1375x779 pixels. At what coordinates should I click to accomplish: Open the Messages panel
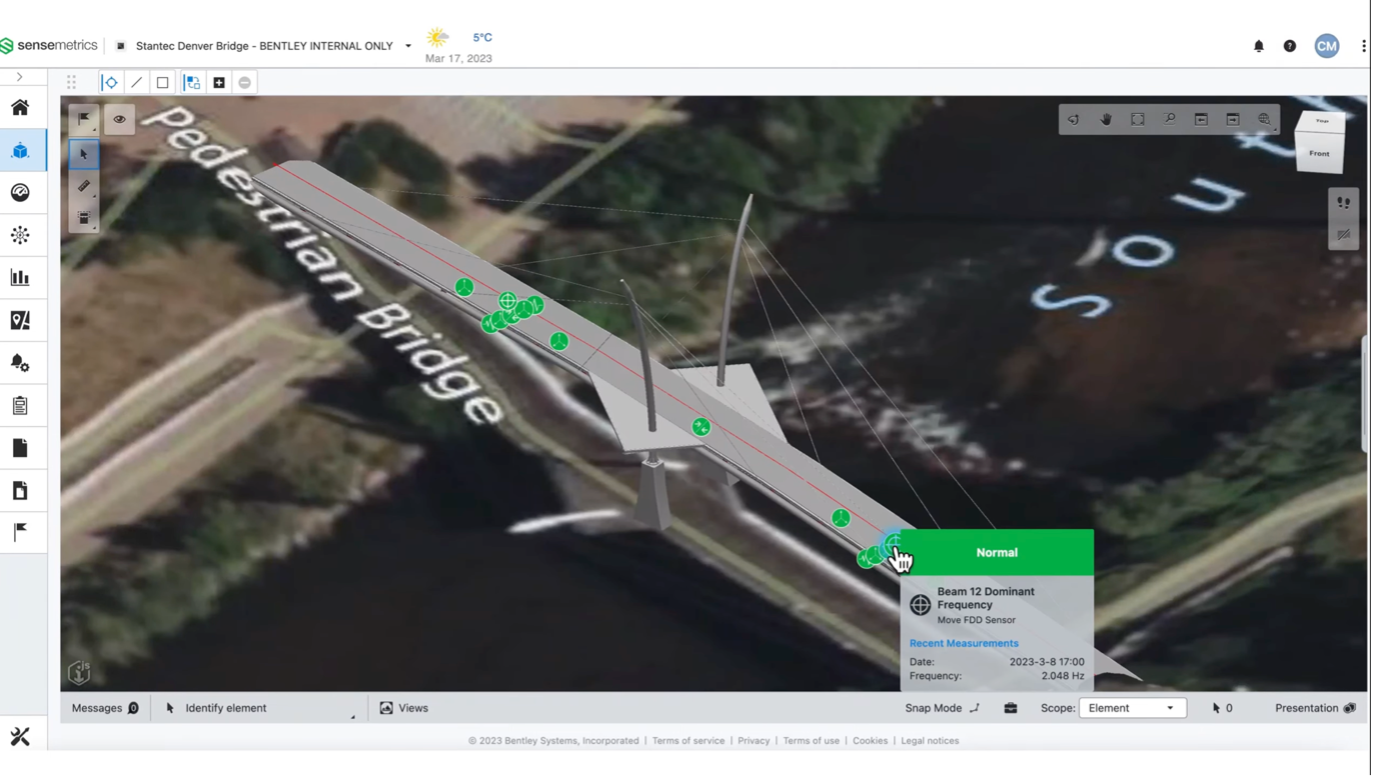pos(105,708)
